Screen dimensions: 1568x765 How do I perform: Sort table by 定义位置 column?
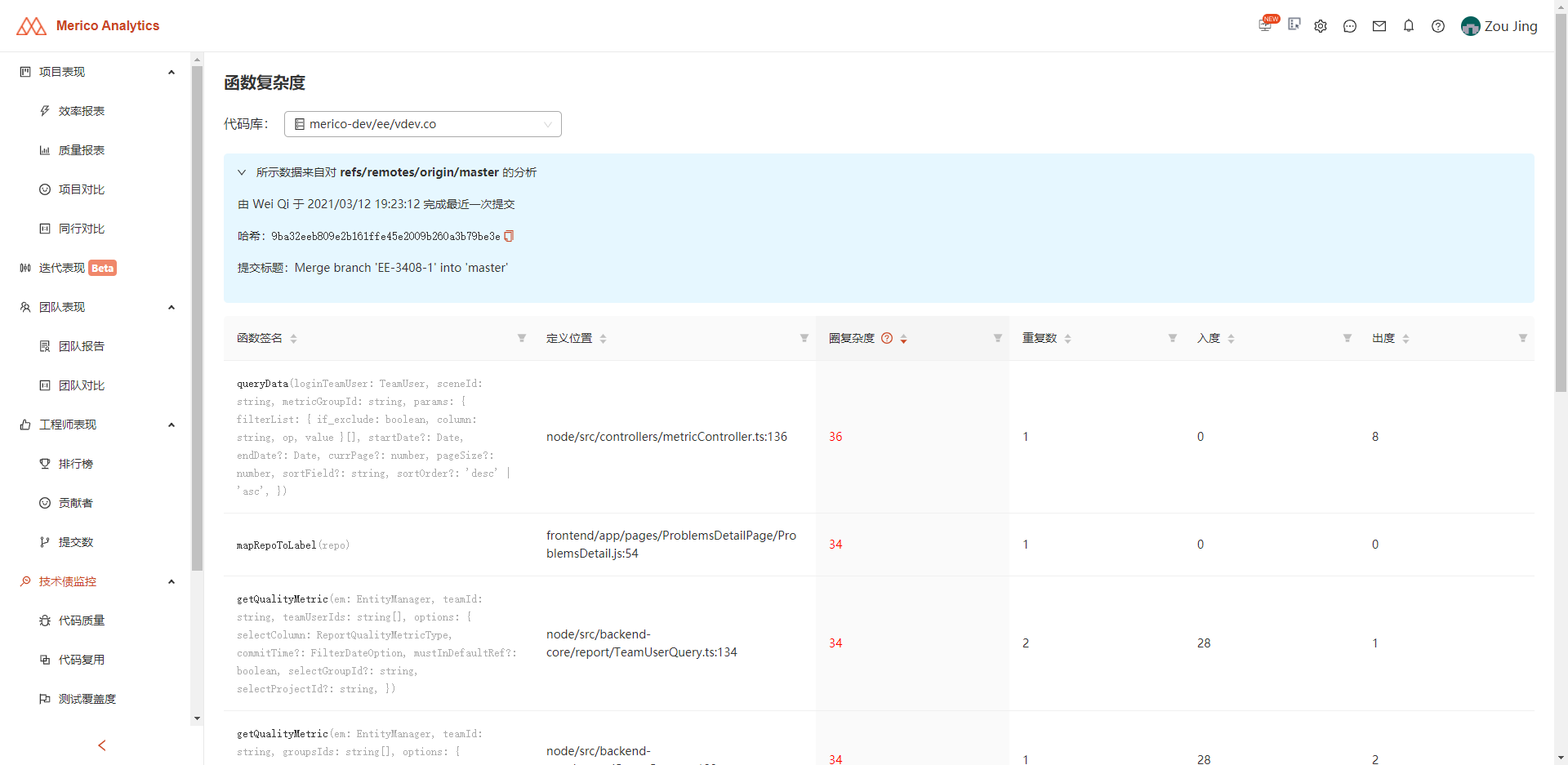tap(604, 339)
